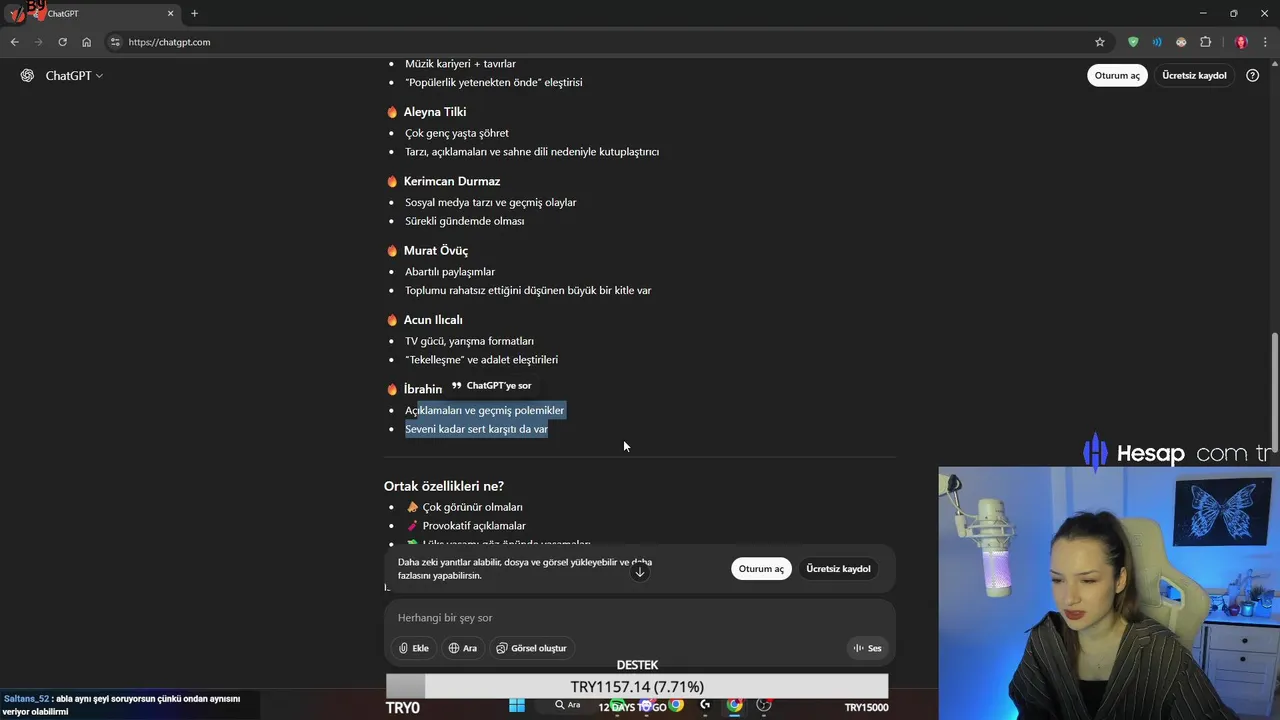This screenshot has width=1280, height=720.
Task: Open the Chrome profile avatar
Action: [1241, 42]
